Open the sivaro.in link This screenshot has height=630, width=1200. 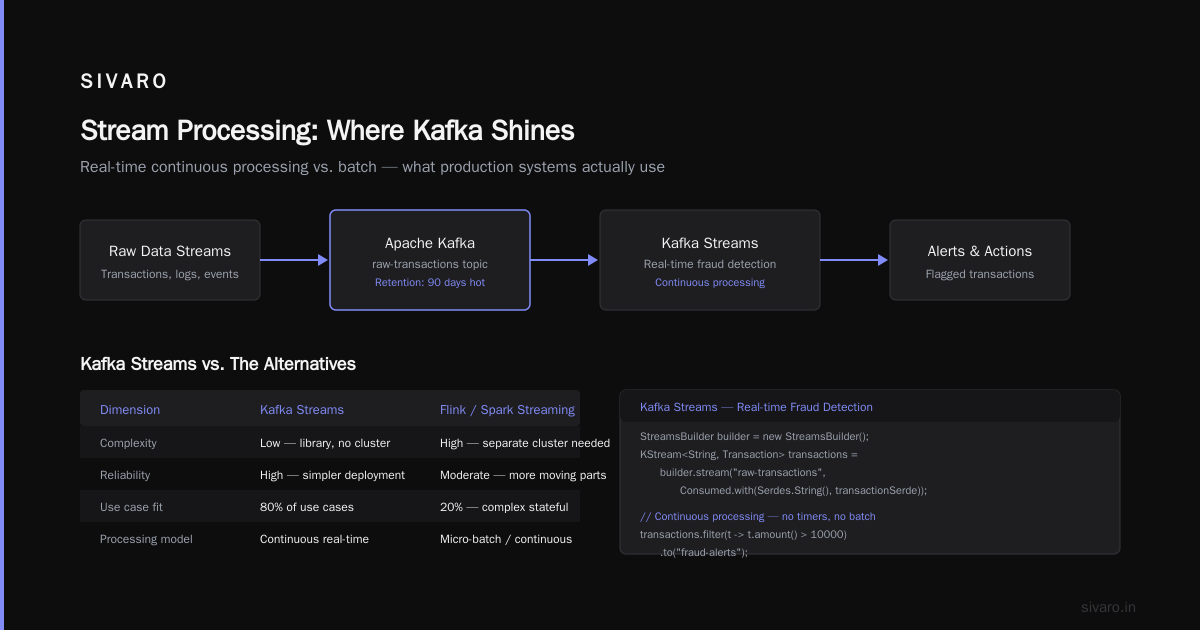(x=1109, y=607)
